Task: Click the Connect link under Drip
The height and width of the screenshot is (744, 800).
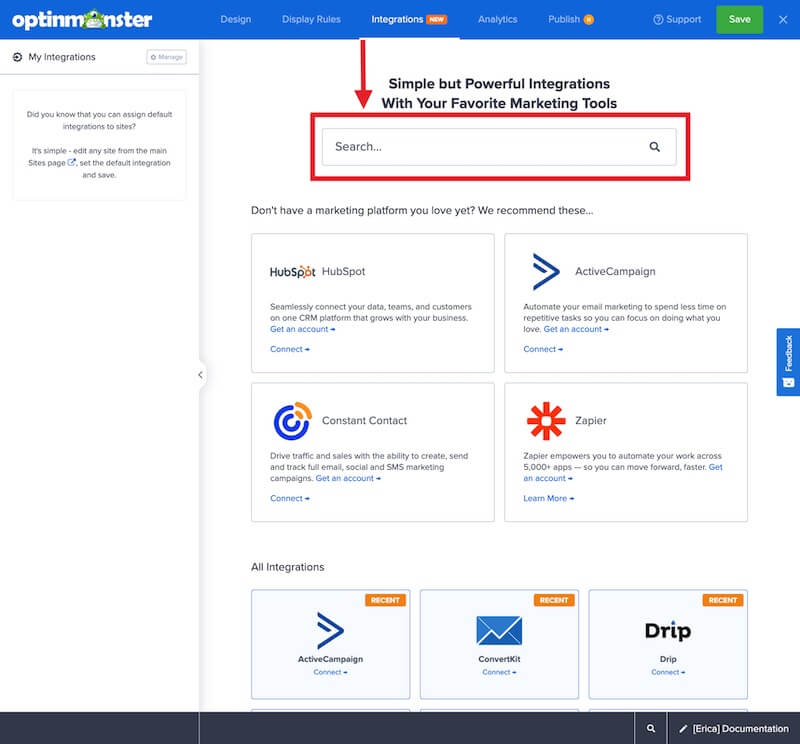Action: tap(667, 672)
